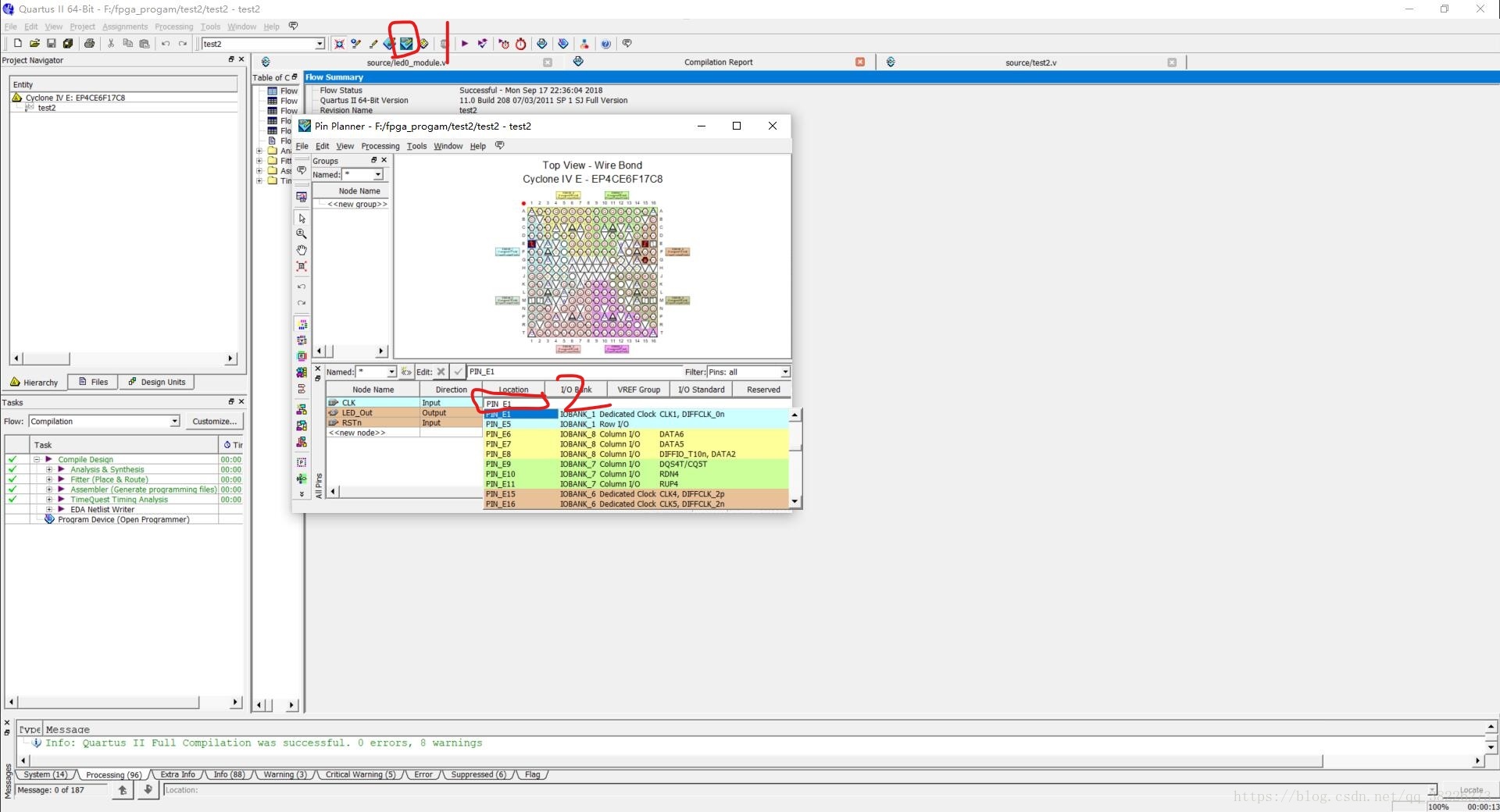Open the source/test2.v document tab
1500x812 pixels.
click(1030, 62)
